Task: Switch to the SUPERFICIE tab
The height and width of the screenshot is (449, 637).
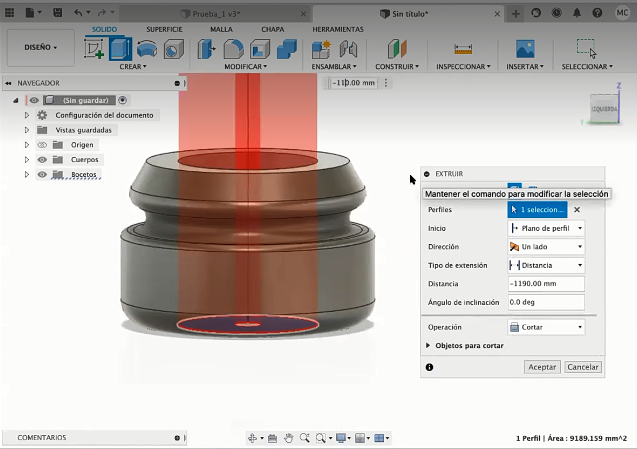Action: [x=164, y=29]
